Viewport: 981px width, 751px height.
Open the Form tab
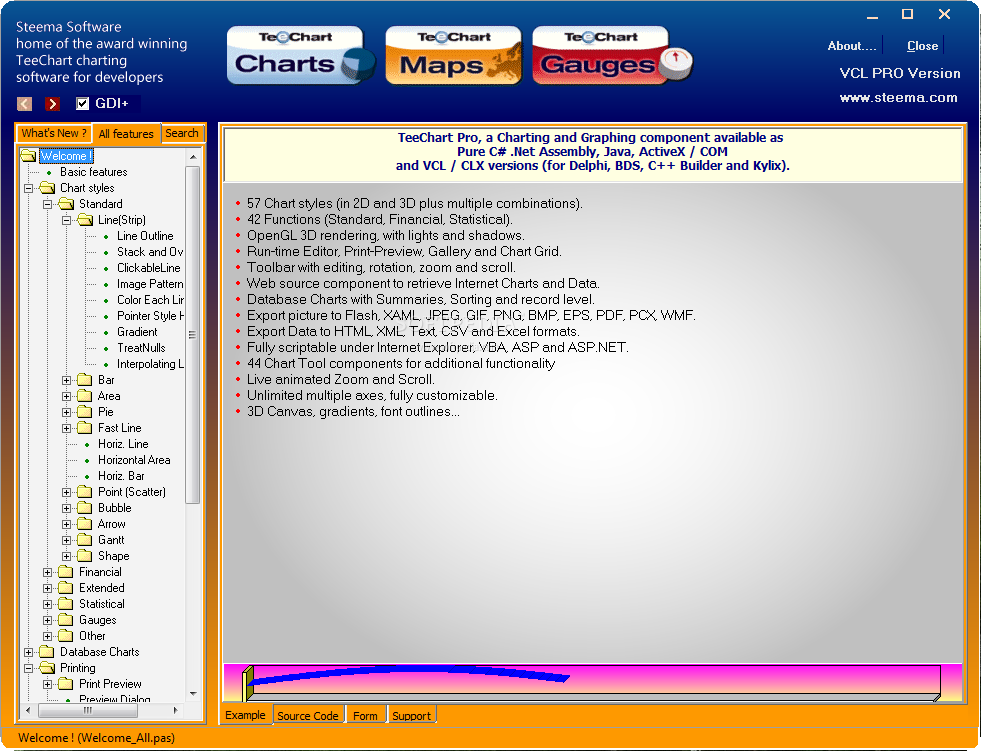click(365, 715)
